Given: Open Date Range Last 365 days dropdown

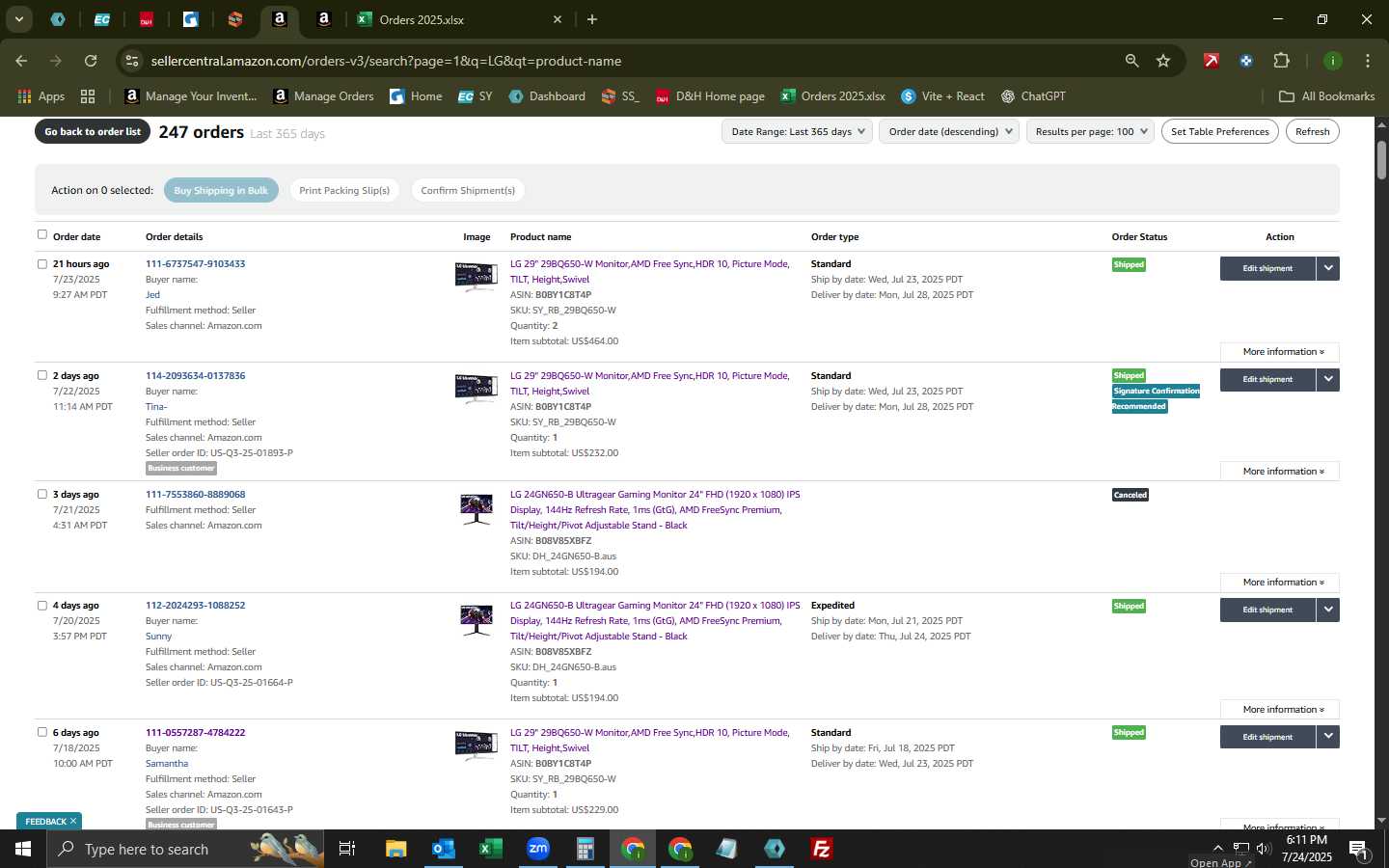Looking at the screenshot, I should (x=797, y=132).
